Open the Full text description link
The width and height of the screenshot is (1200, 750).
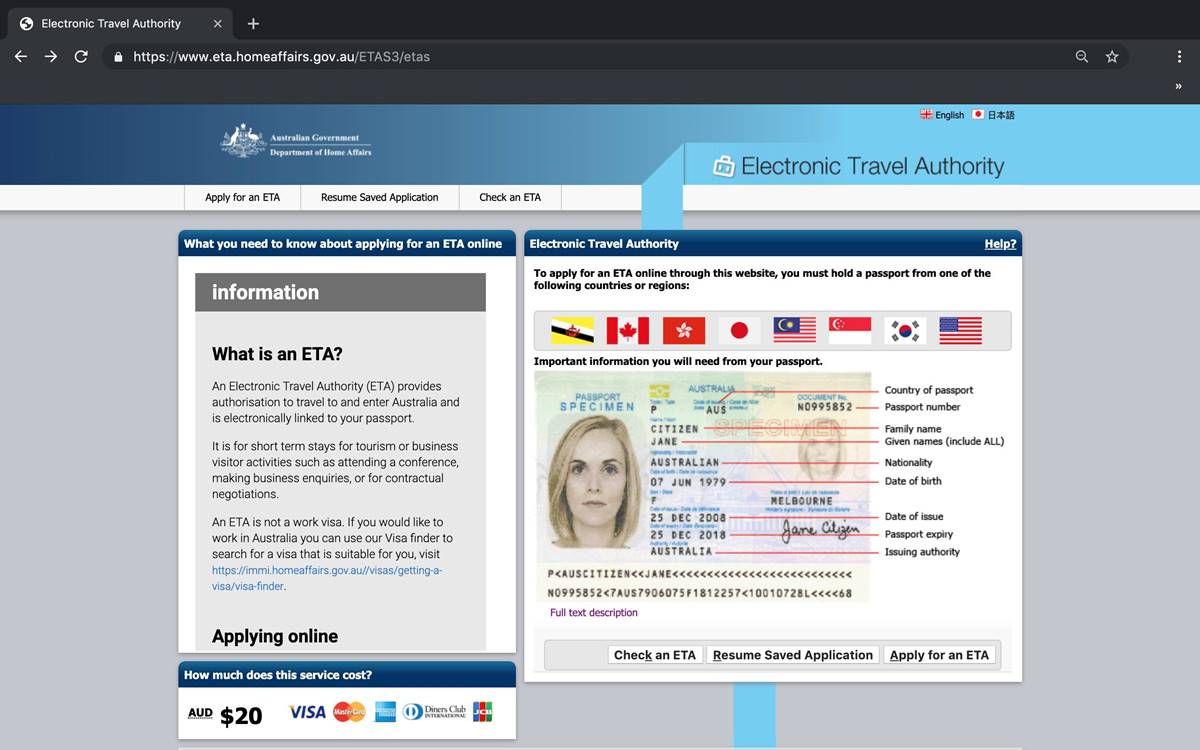pos(593,613)
